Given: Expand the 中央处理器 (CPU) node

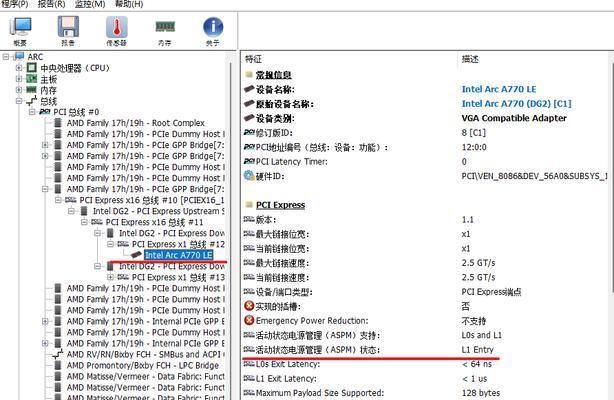Looking at the screenshot, I should coord(19,68).
